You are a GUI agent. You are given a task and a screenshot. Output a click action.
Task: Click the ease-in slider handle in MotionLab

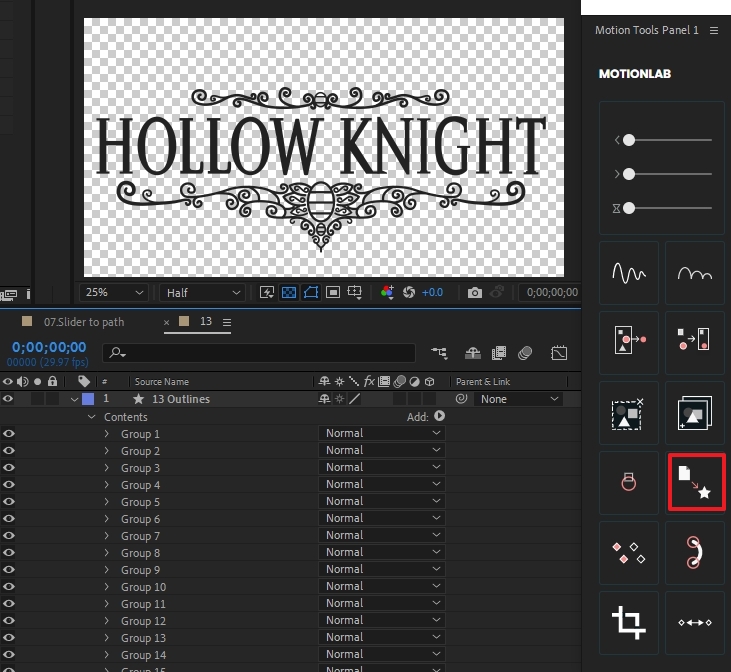coord(629,140)
